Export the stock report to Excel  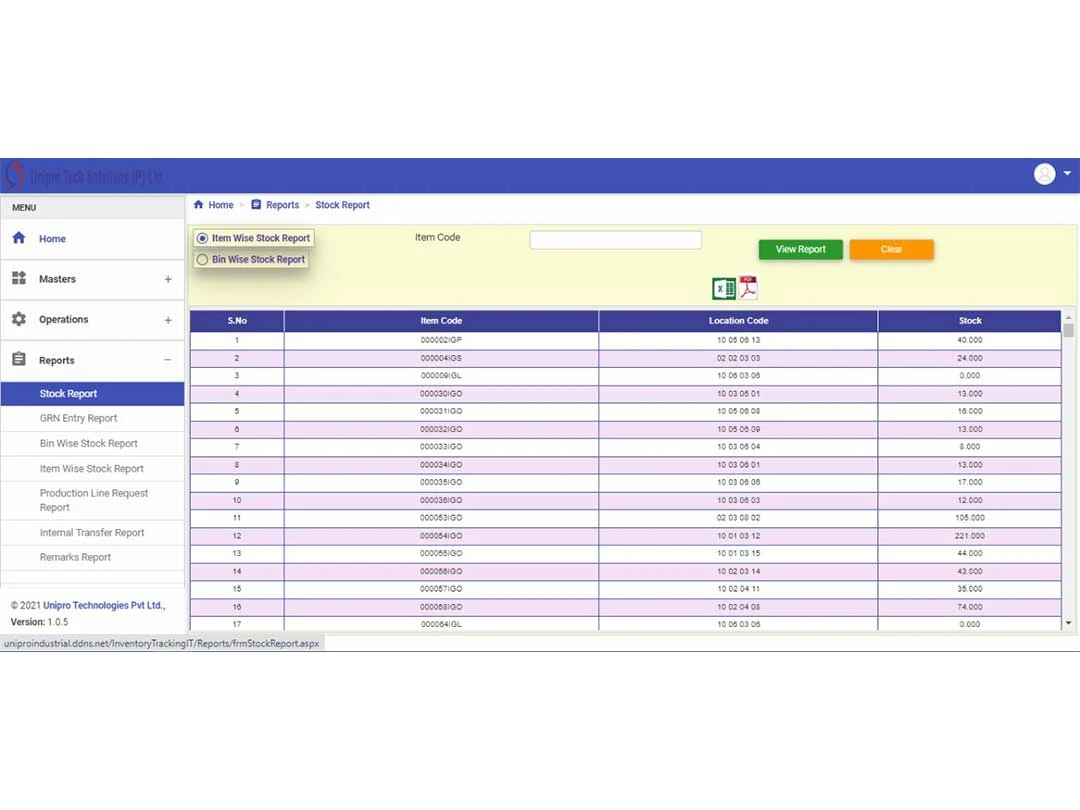coord(722,287)
